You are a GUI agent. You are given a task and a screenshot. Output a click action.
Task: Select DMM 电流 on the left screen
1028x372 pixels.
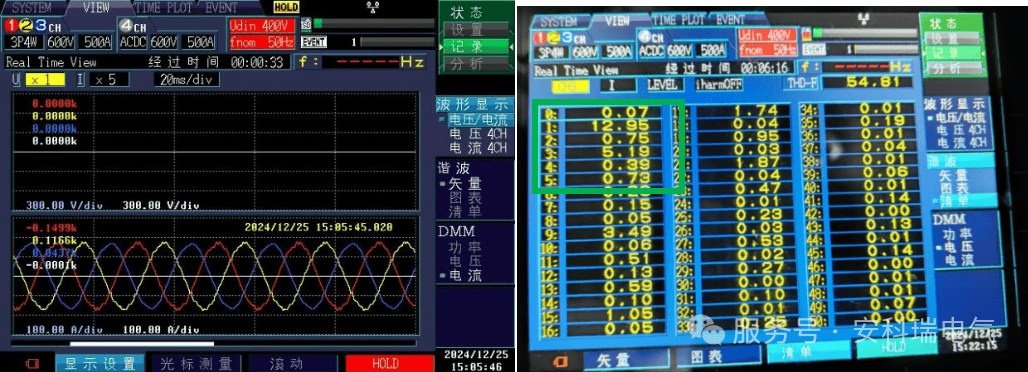[x=465, y=276]
